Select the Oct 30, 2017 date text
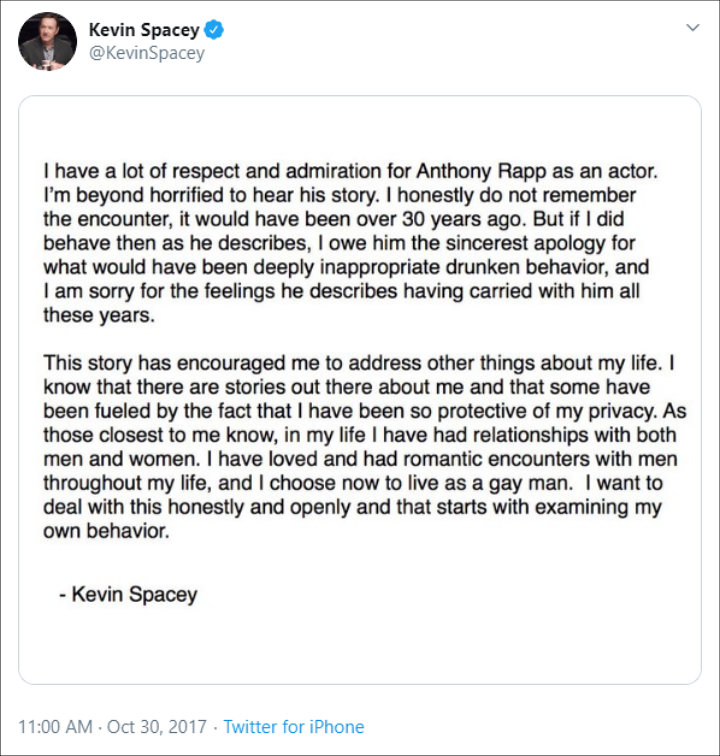Image resolution: width=720 pixels, height=756 pixels. point(157,727)
